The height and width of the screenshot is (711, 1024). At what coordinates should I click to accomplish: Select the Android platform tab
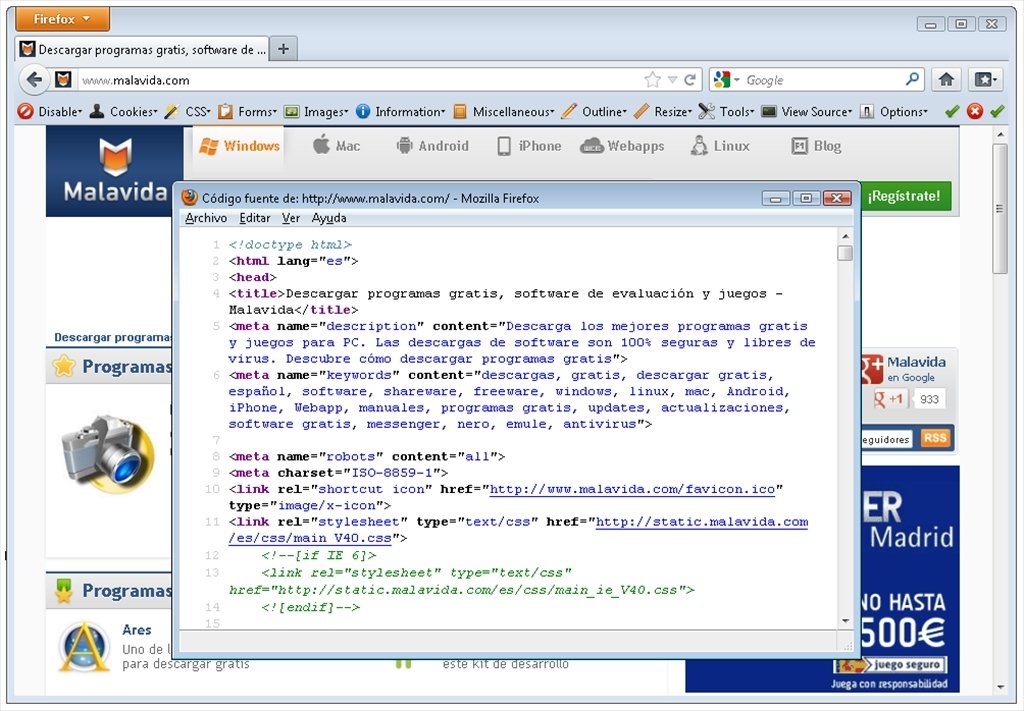(x=432, y=146)
